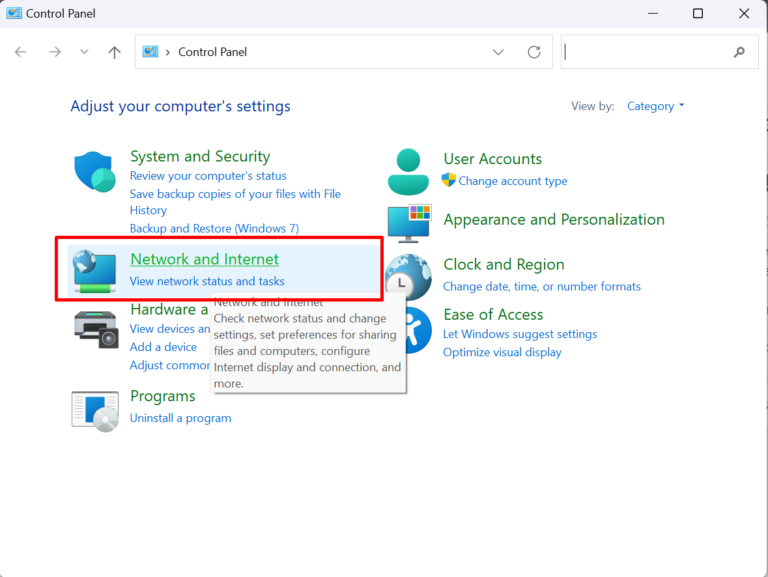Open the address bar history dropdown
This screenshot has height=577, width=768.
[x=498, y=52]
